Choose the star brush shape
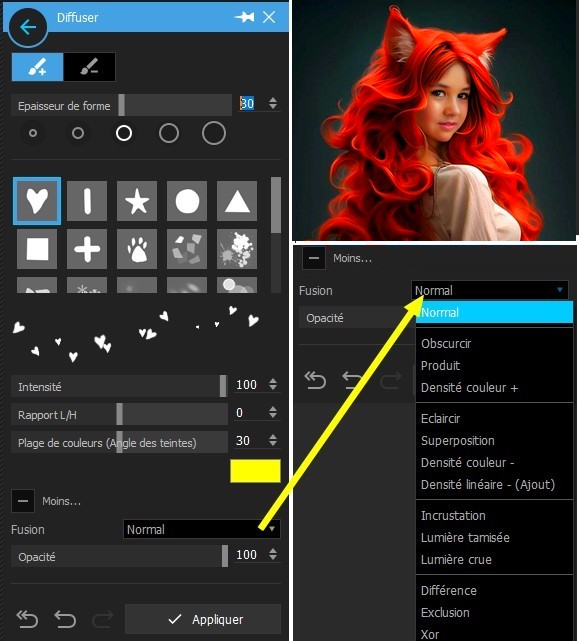This screenshot has width=579, height=641. [137, 201]
